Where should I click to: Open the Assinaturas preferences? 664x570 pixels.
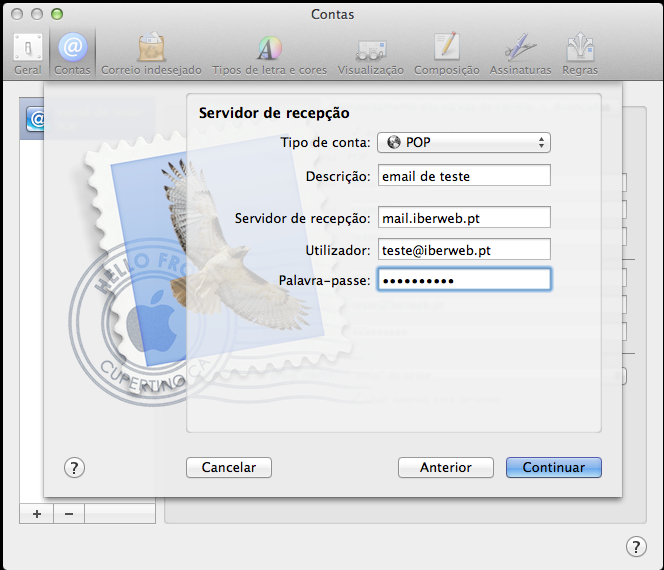point(519,54)
